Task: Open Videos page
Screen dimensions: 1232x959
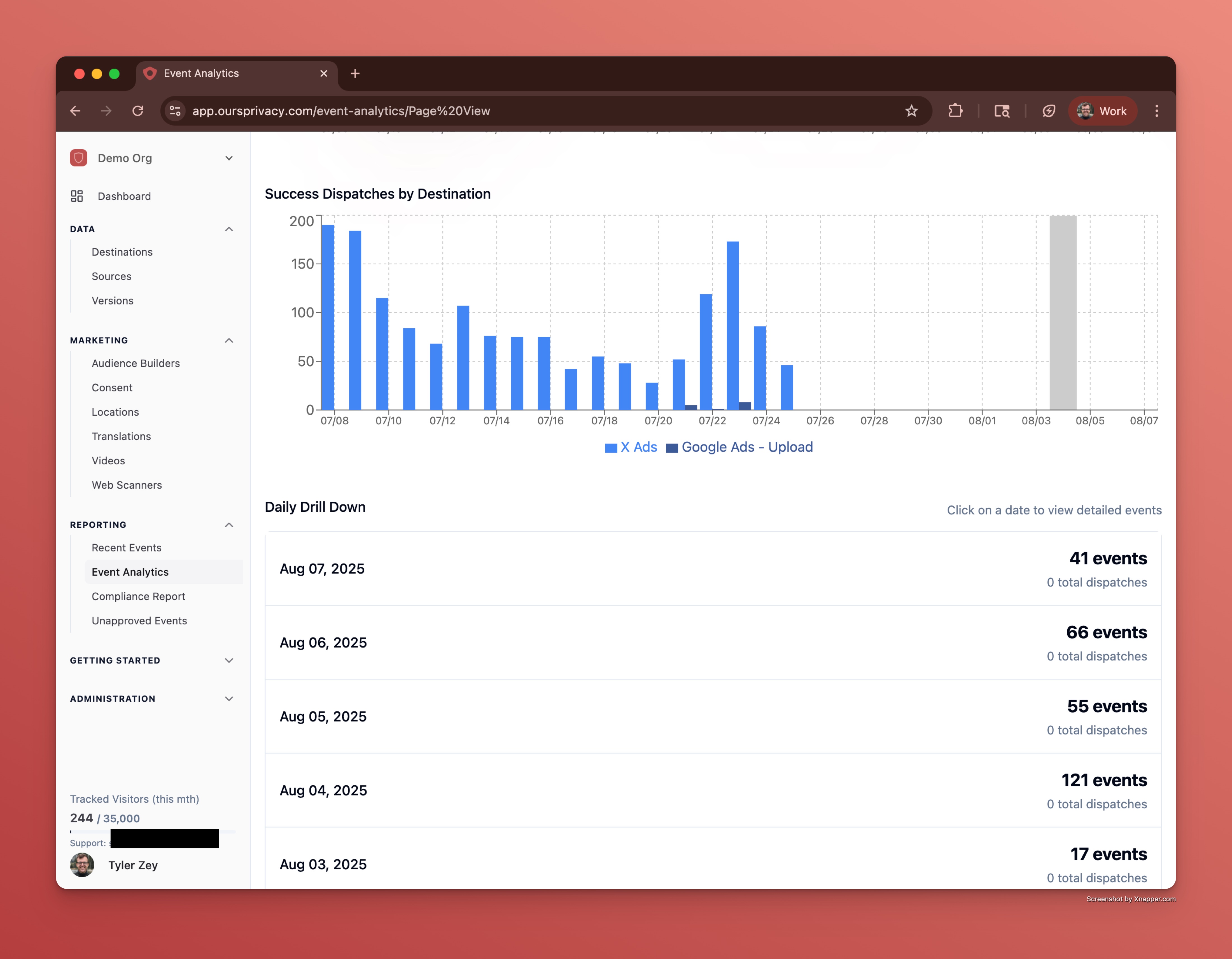Action: (108, 460)
